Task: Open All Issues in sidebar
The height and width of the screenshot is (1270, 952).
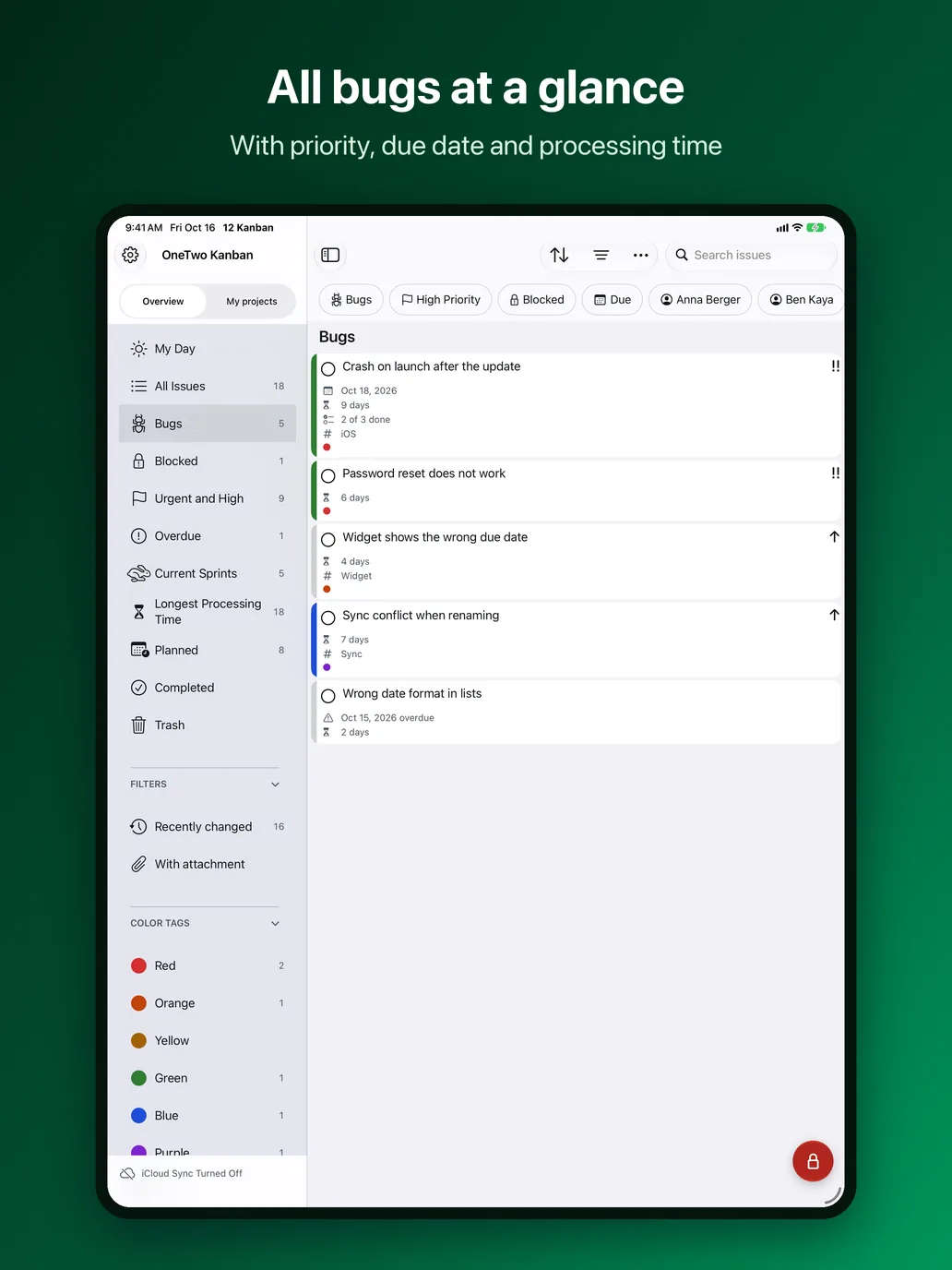Action: tap(208, 386)
